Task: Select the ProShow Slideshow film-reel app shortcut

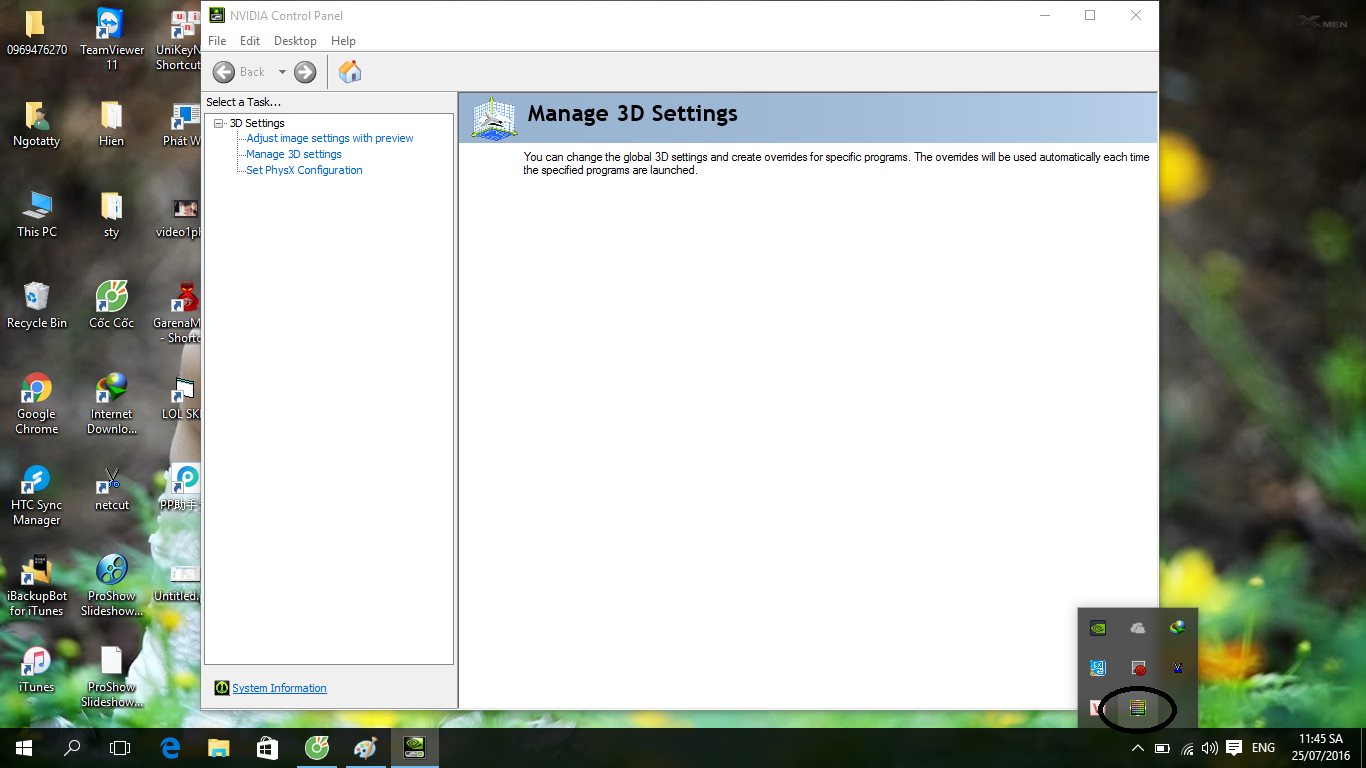Action: (111, 586)
